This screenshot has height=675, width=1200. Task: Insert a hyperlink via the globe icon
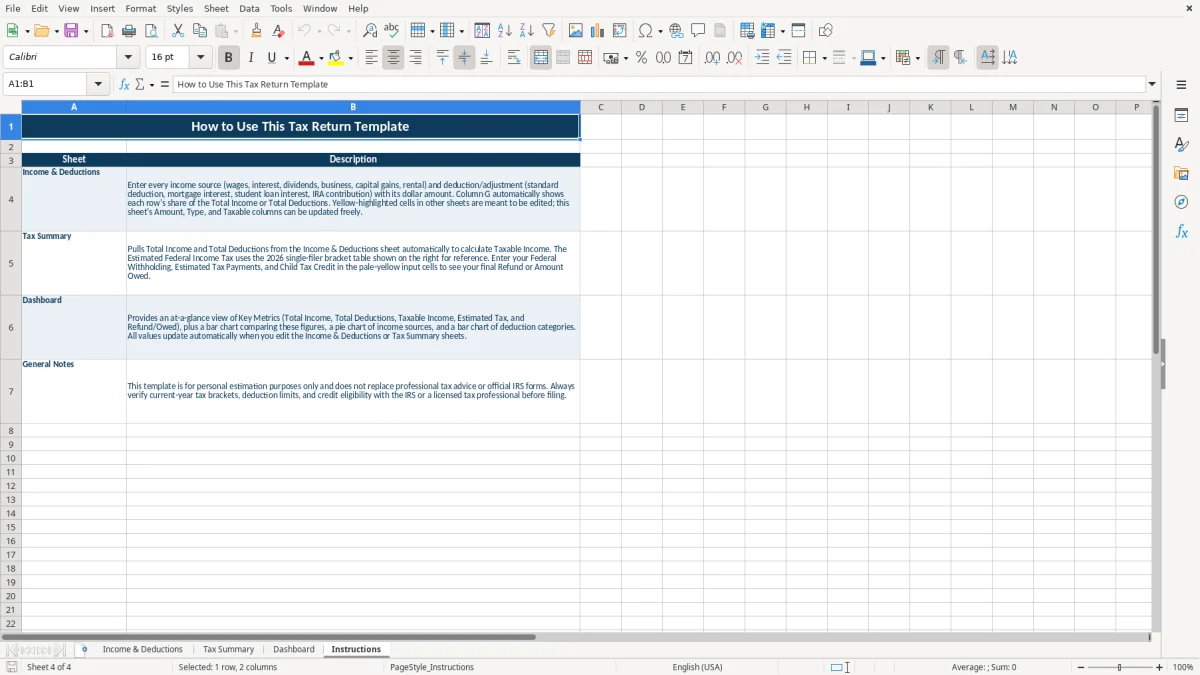[676, 31]
